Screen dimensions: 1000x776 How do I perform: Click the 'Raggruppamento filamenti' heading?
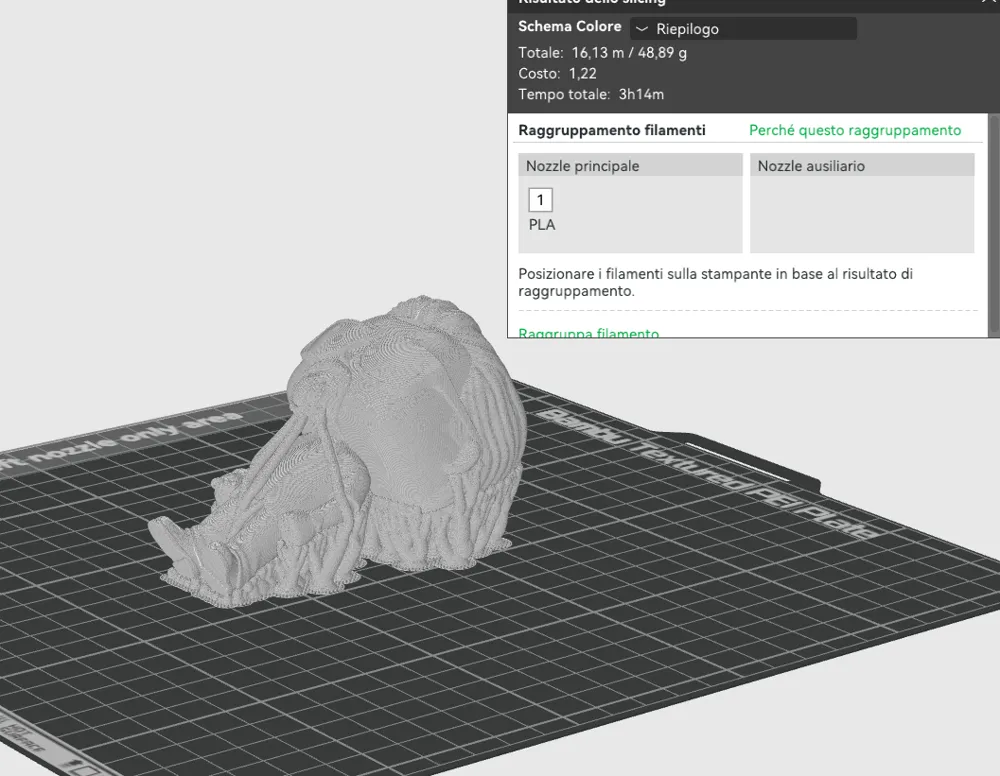[x=612, y=130]
